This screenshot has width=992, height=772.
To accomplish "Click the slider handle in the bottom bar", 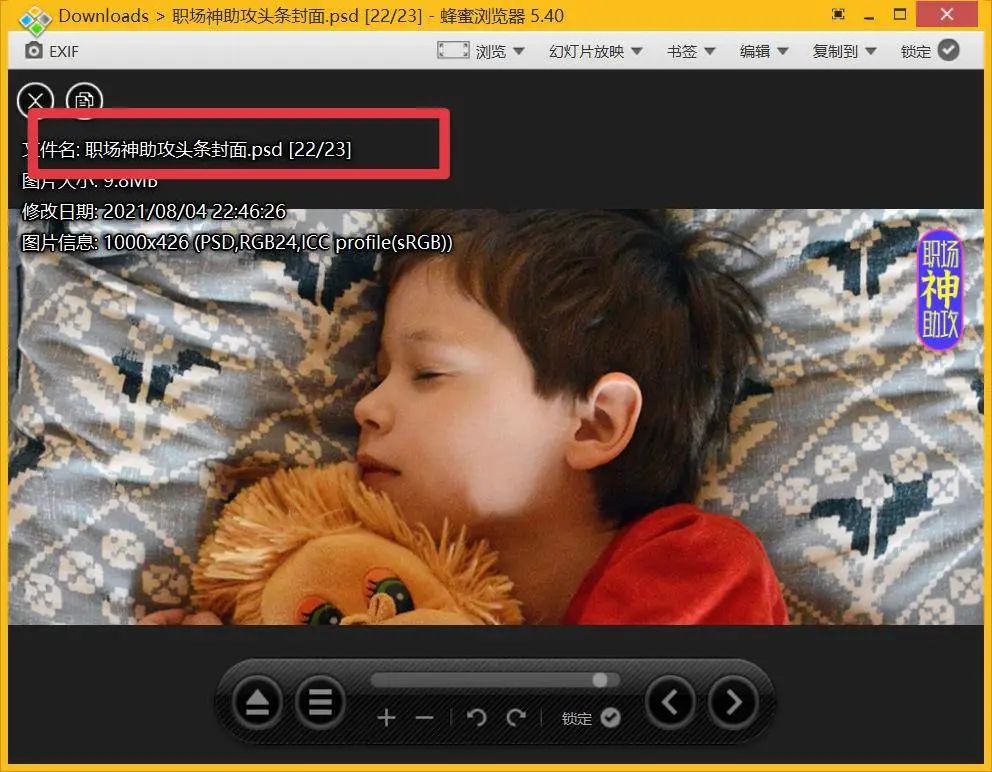I will [600, 680].
